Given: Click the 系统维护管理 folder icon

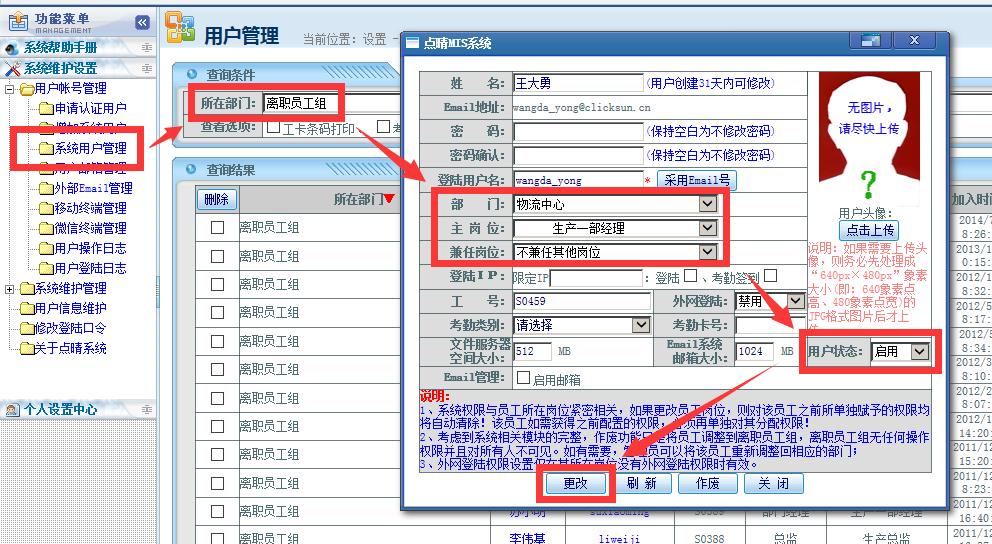Looking at the screenshot, I should click(27, 289).
